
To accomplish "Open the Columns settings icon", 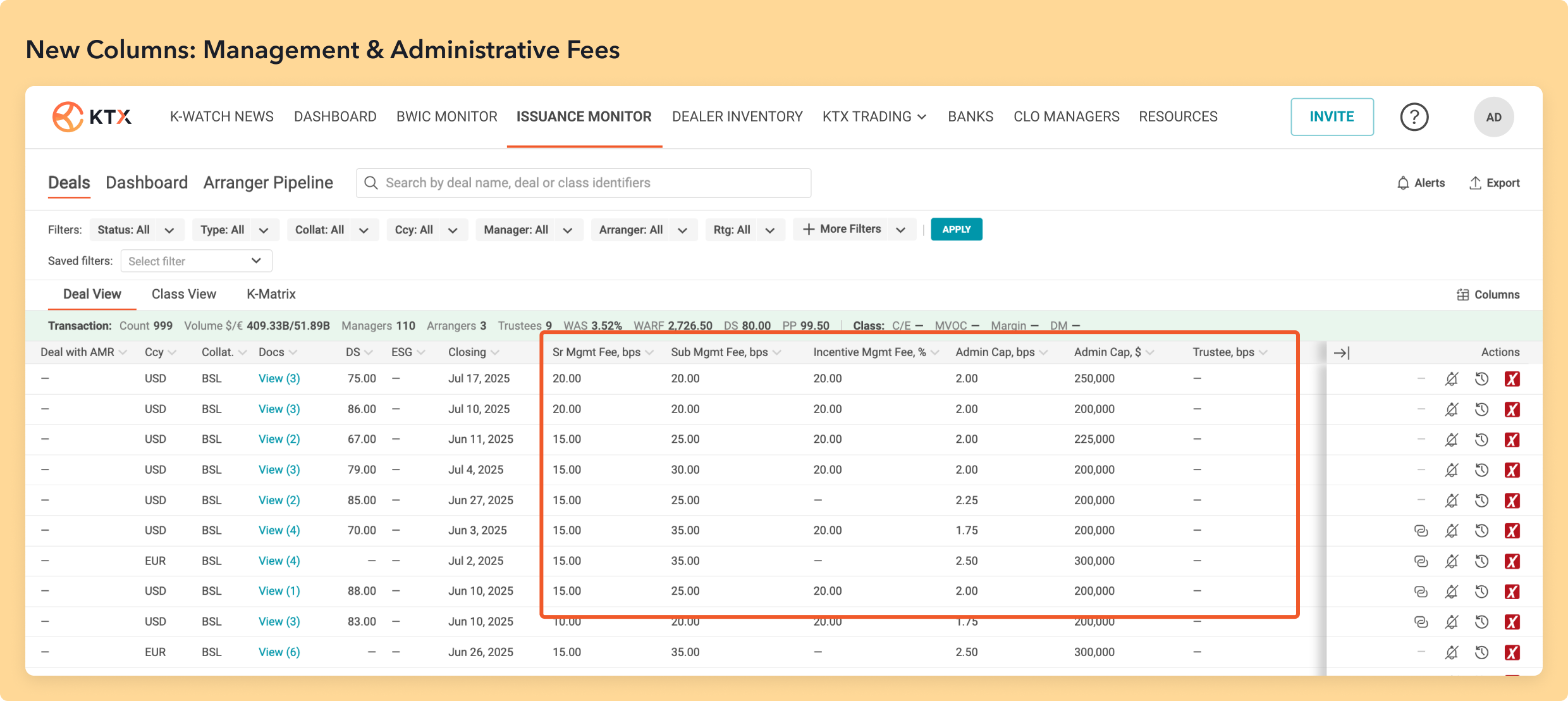I will tap(1462, 295).
